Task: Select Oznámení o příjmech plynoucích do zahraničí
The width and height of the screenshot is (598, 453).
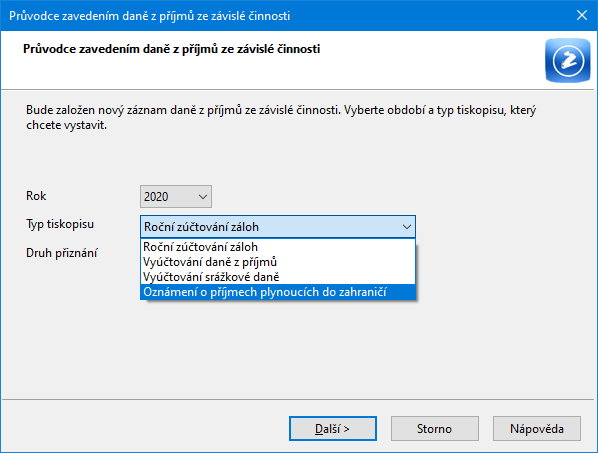Action: [278, 292]
